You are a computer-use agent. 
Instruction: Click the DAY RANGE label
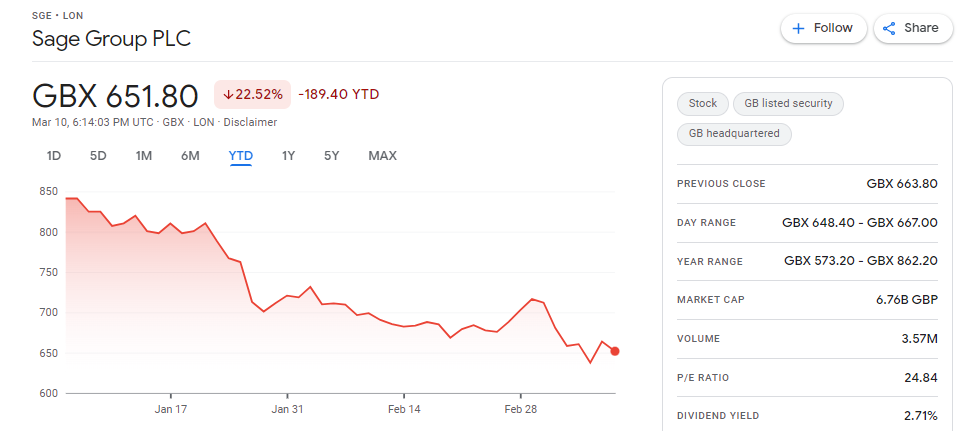click(706, 223)
